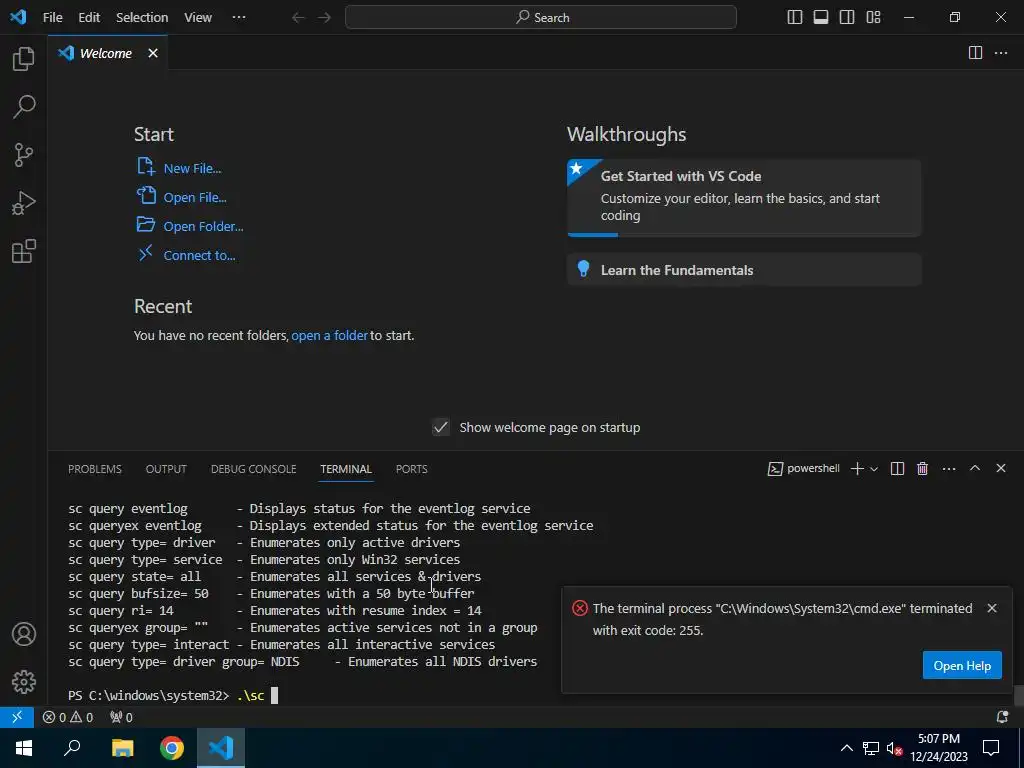Open the Extensions view
The image size is (1024, 768).
[x=24, y=251]
